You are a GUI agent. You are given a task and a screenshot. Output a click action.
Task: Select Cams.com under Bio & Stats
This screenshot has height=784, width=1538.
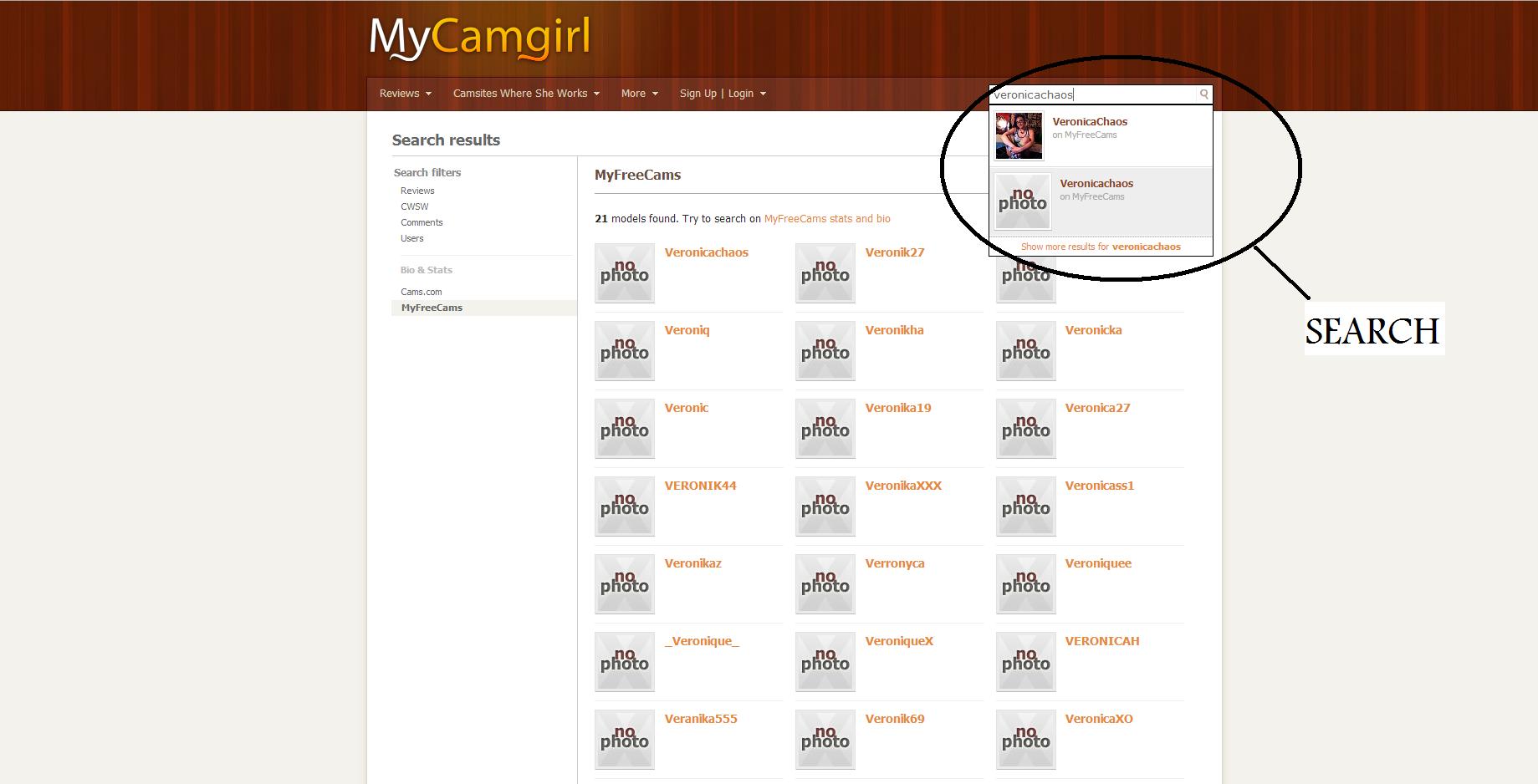click(421, 292)
